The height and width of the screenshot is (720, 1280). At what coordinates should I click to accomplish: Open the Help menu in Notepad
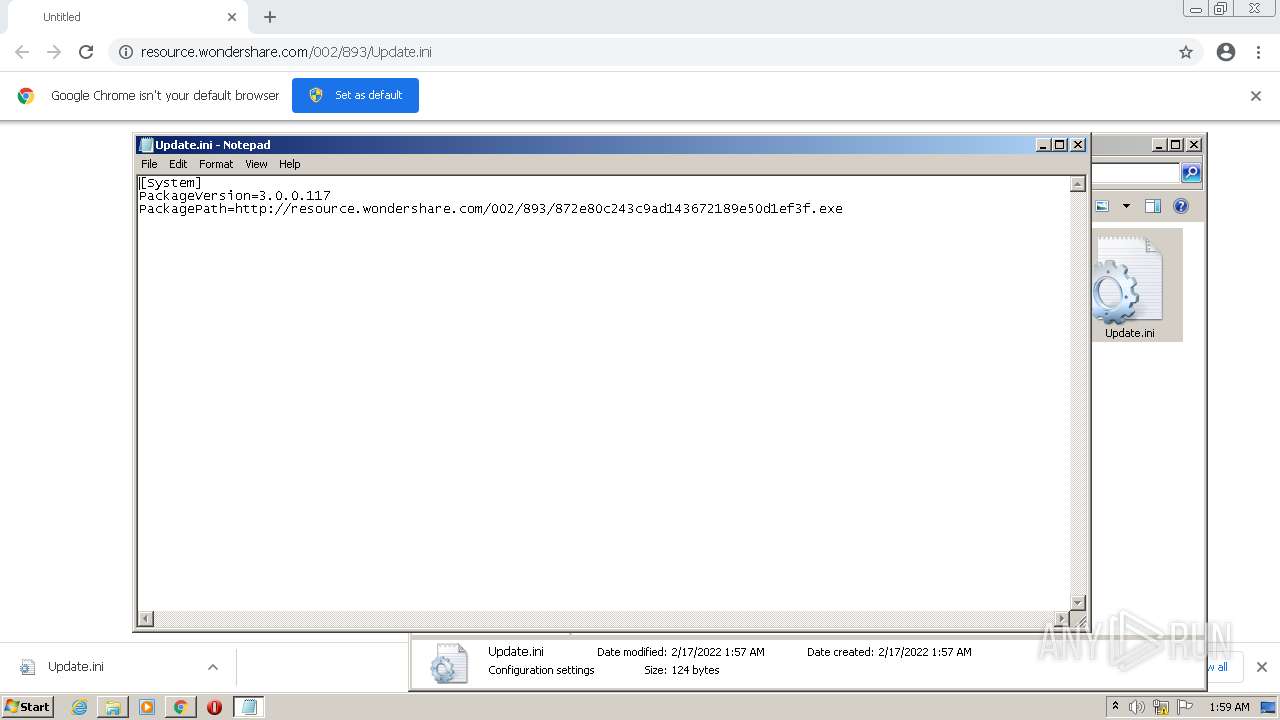click(289, 164)
